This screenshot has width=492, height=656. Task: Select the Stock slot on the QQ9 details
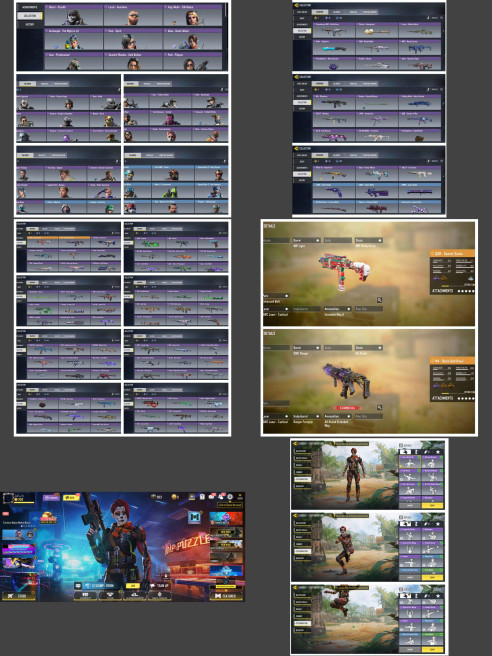pos(369,241)
